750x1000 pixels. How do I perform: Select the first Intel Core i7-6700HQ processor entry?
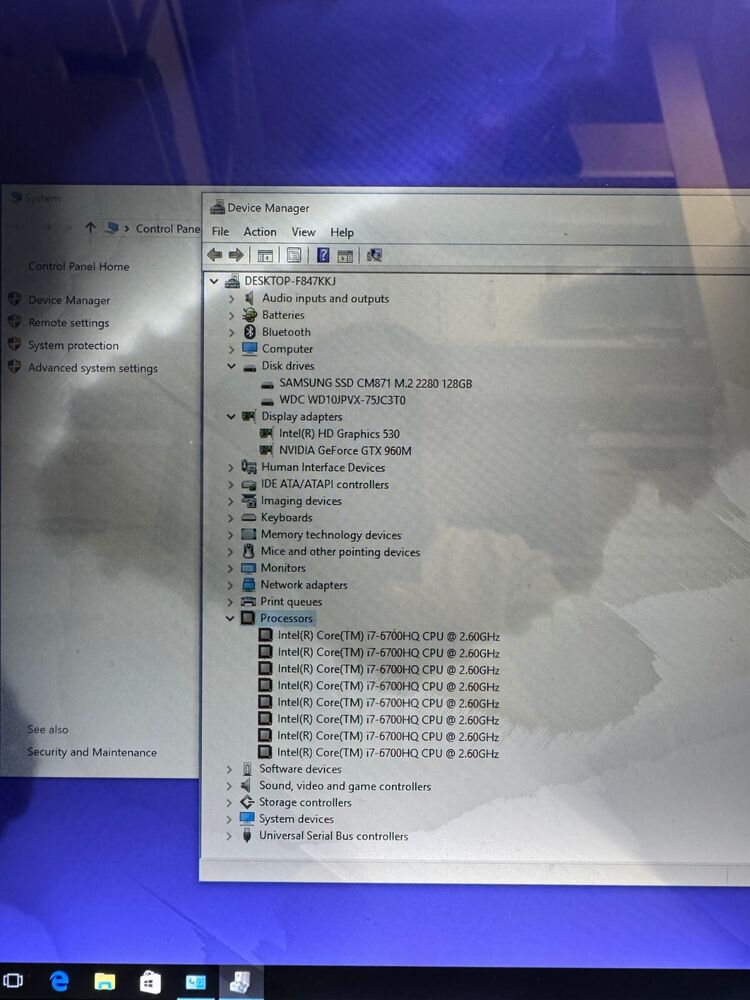coord(388,636)
